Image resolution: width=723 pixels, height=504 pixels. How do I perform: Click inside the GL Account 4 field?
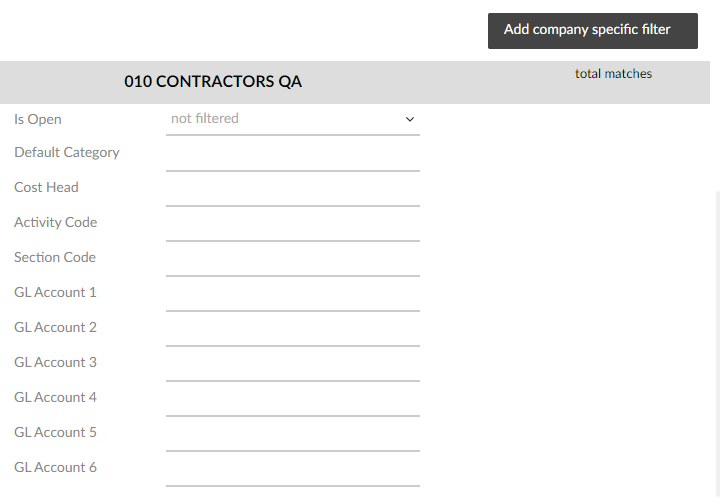tap(293, 403)
